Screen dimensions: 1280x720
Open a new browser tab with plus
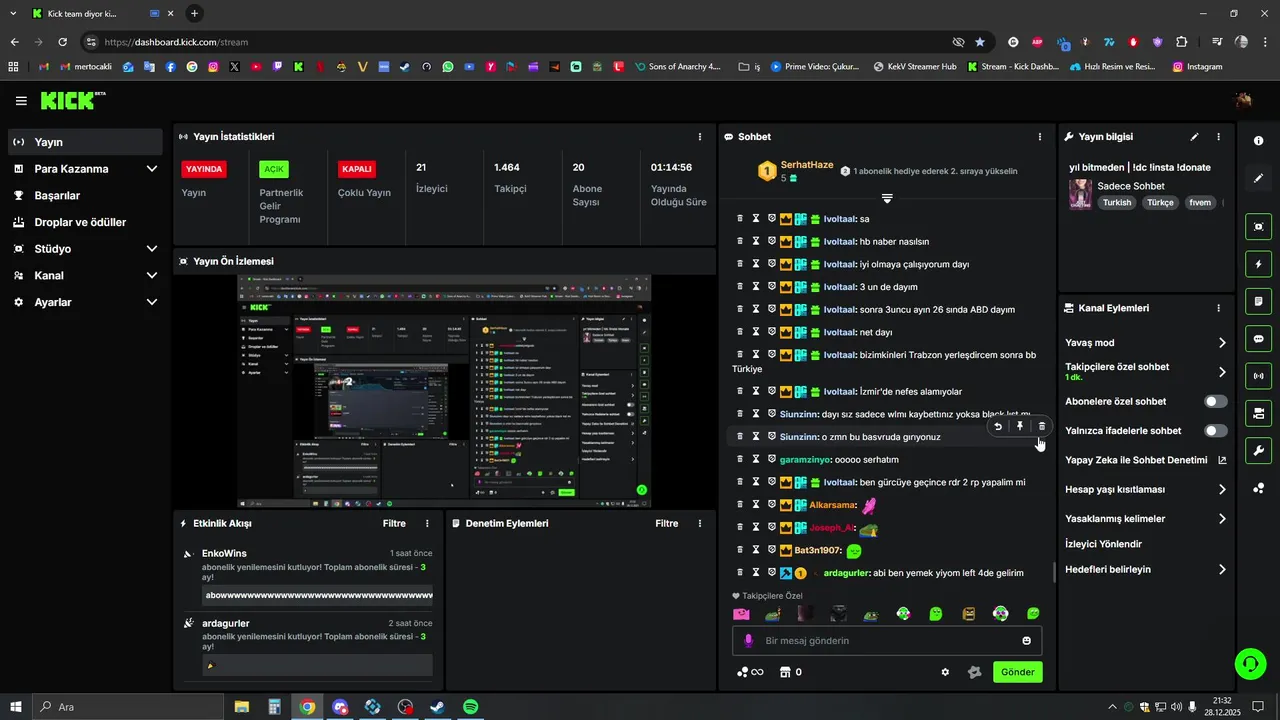point(194,14)
